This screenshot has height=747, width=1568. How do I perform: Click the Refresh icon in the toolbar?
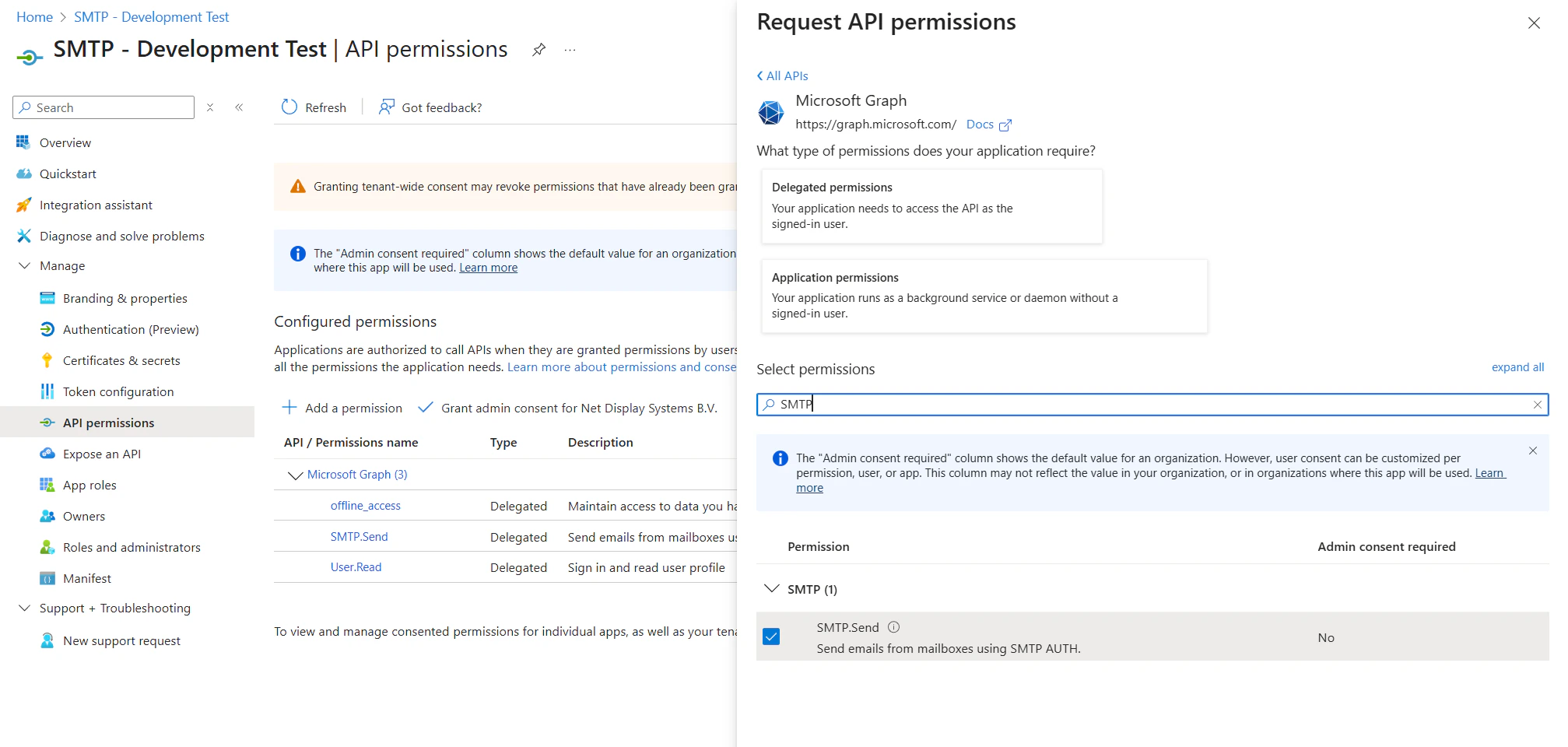click(x=289, y=107)
